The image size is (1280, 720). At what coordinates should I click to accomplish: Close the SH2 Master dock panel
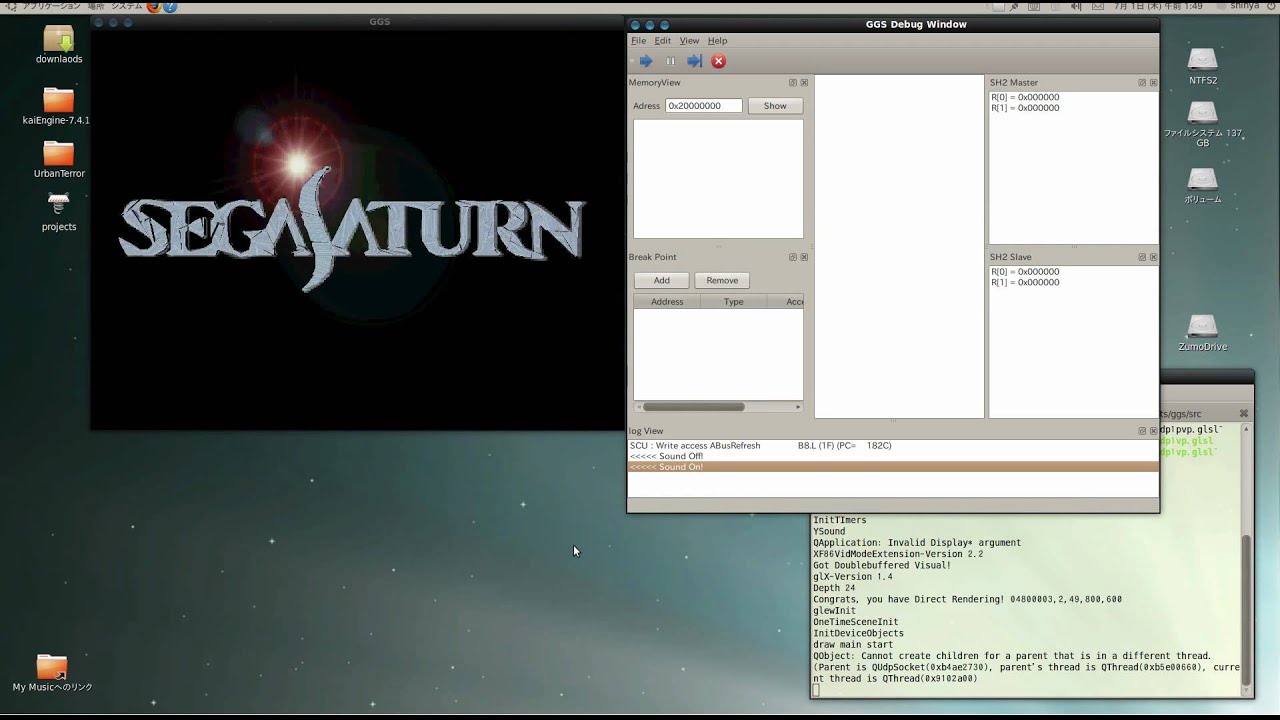click(x=1153, y=83)
